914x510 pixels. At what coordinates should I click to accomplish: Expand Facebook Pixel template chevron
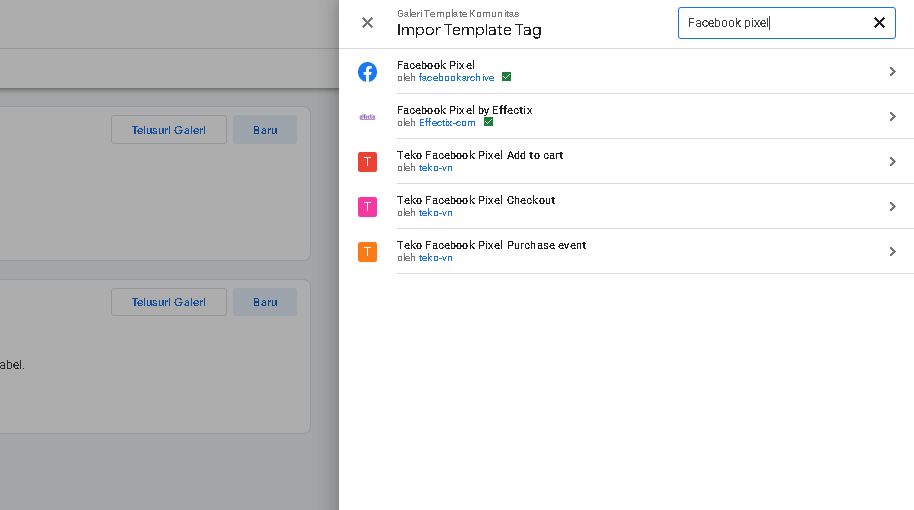click(892, 71)
